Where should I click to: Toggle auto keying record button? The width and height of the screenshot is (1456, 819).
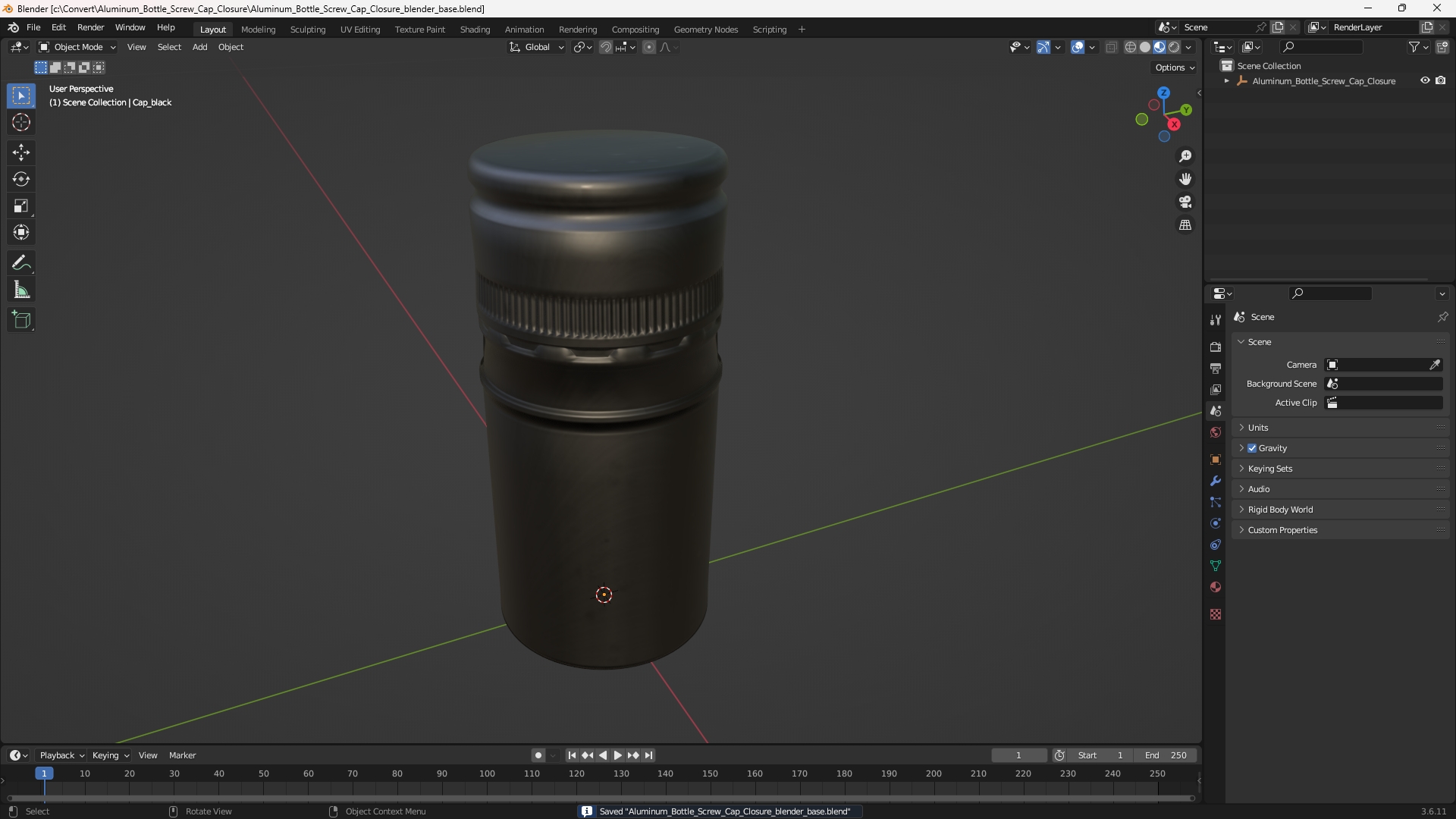tap(538, 755)
